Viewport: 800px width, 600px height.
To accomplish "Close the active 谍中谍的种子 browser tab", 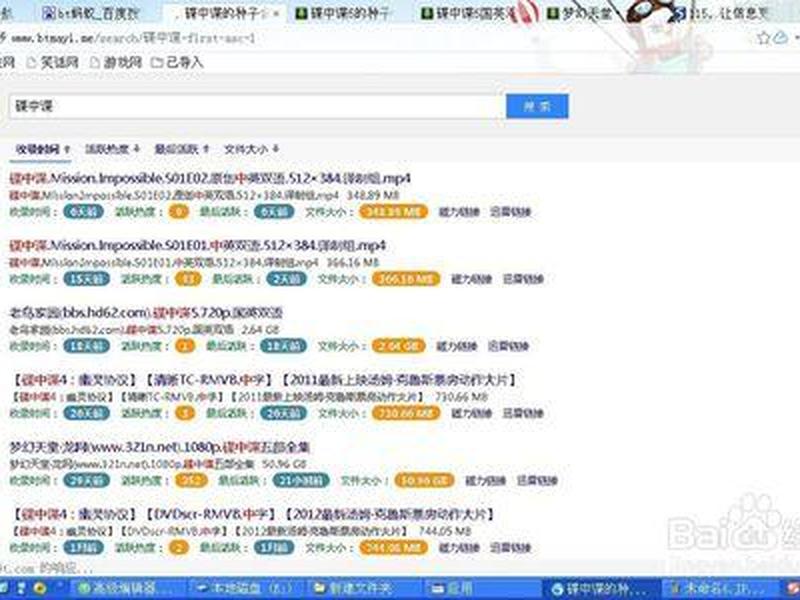I will tap(277, 13).
